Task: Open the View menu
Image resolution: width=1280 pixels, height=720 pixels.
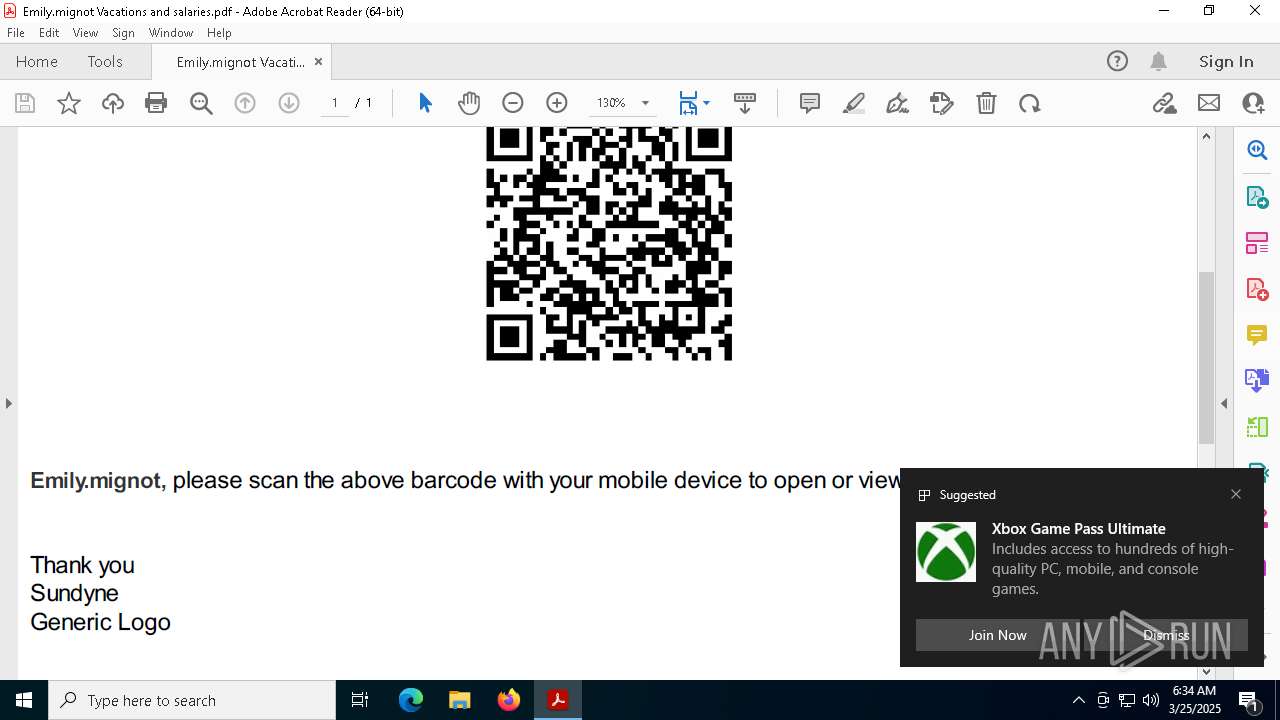Action: (x=85, y=32)
